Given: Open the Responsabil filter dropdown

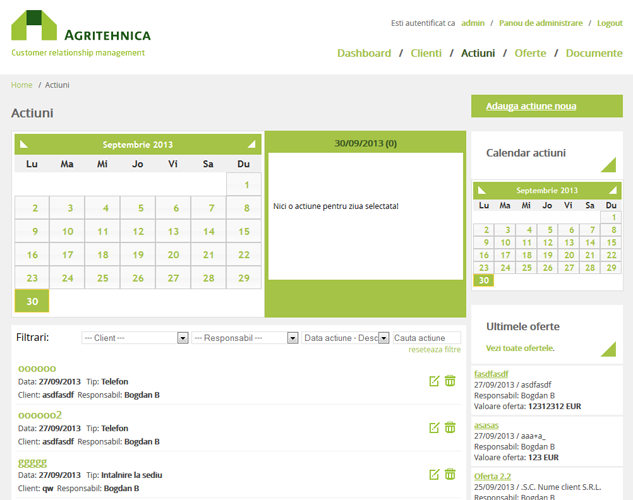Looking at the screenshot, I should point(245,338).
